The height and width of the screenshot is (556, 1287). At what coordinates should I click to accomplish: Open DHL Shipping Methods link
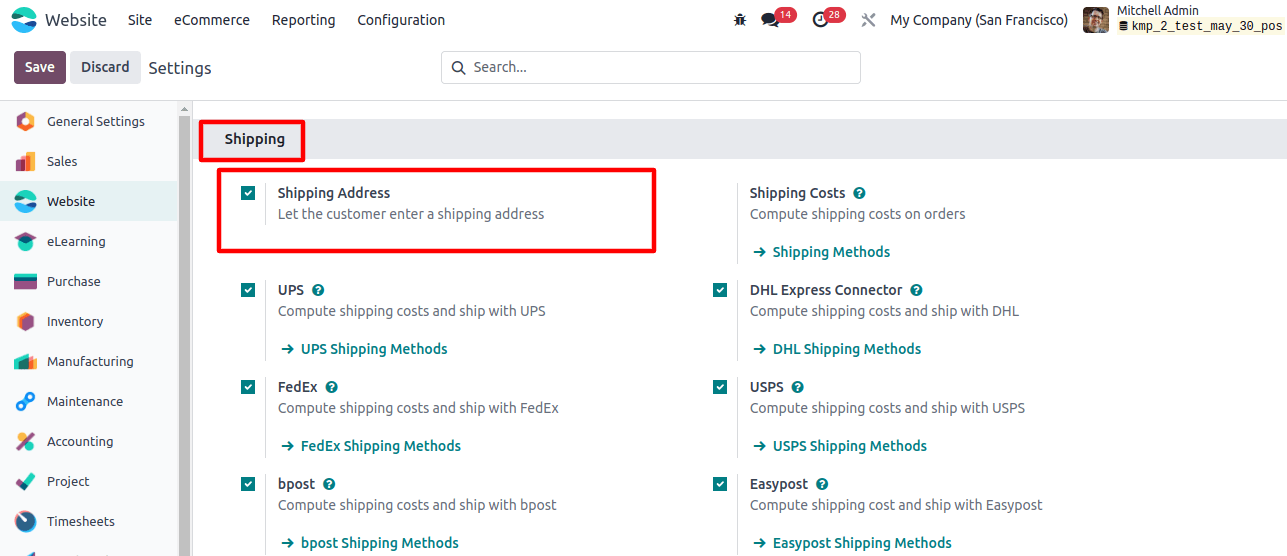(x=836, y=349)
